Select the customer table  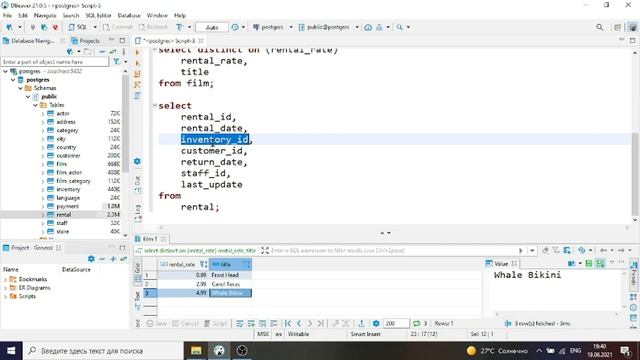[x=68, y=156]
